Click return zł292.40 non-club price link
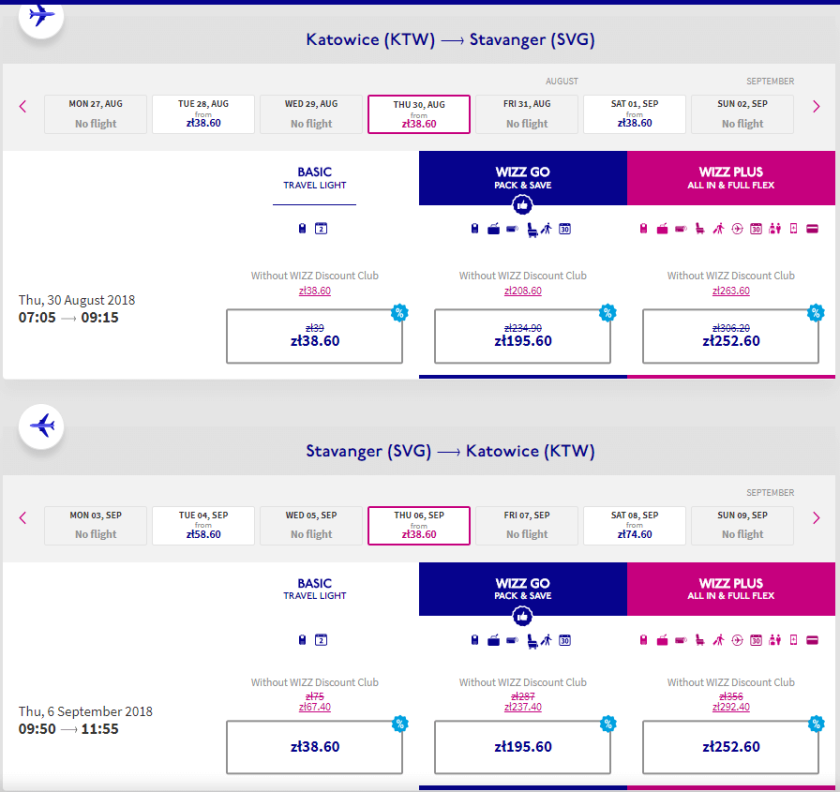The width and height of the screenshot is (840, 792). tap(731, 707)
